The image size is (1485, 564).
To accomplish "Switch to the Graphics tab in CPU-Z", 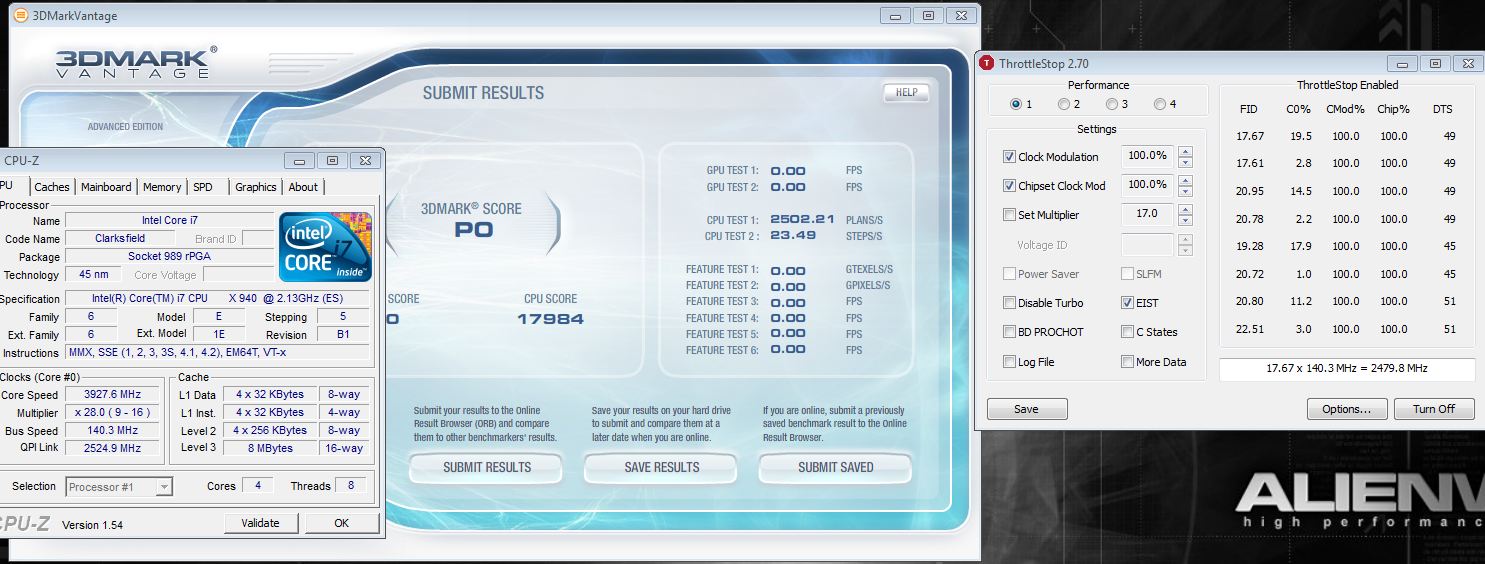I will (256, 187).
